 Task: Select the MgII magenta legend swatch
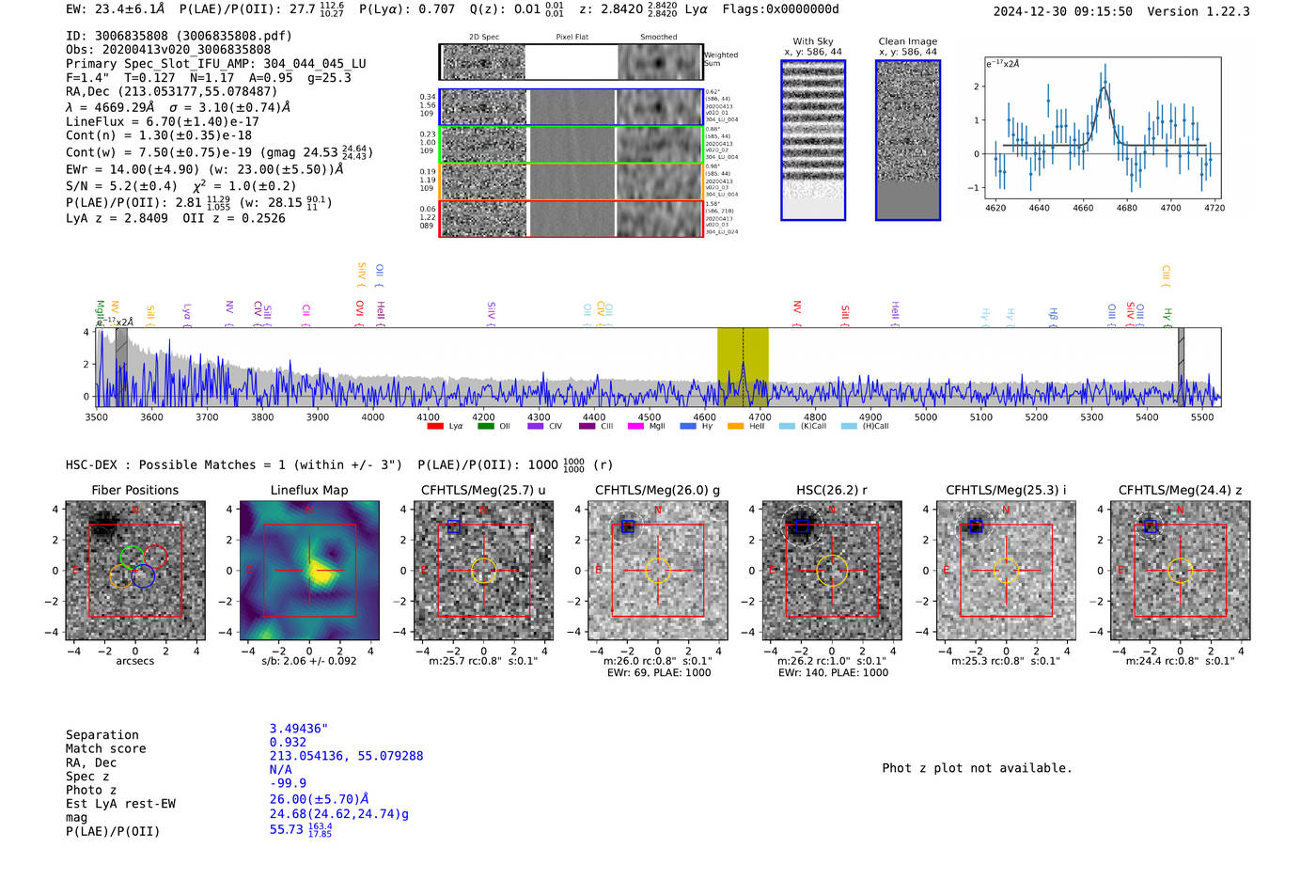[x=635, y=426]
